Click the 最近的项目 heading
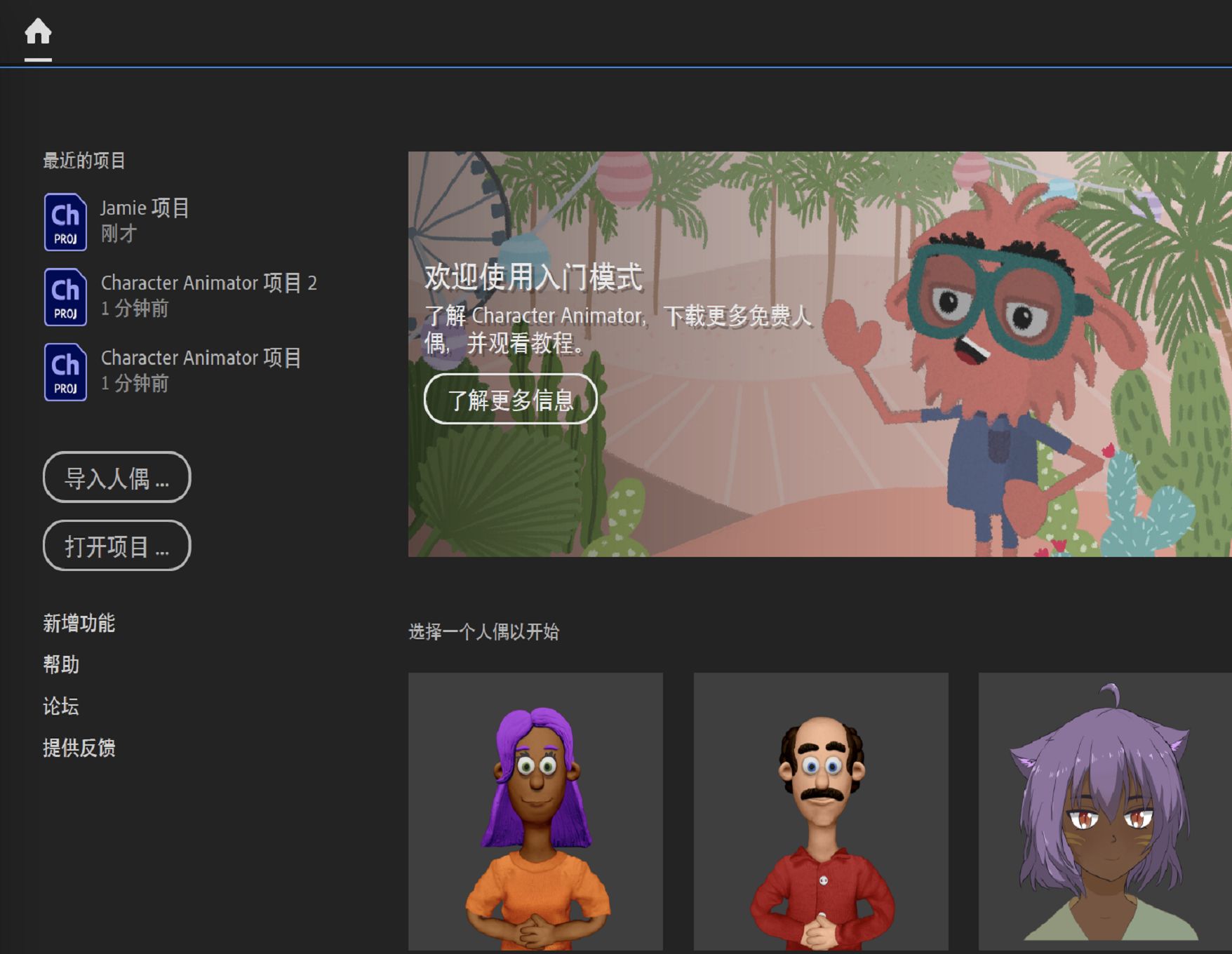Viewport: 1232px width, 954px height. tap(84, 161)
